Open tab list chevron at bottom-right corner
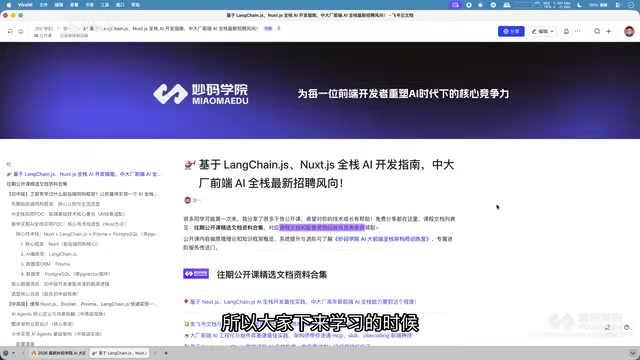 (632, 353)
